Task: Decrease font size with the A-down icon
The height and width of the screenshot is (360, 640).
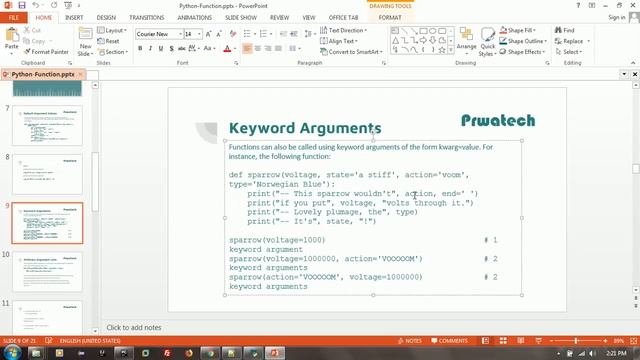Action: point(219,34)
